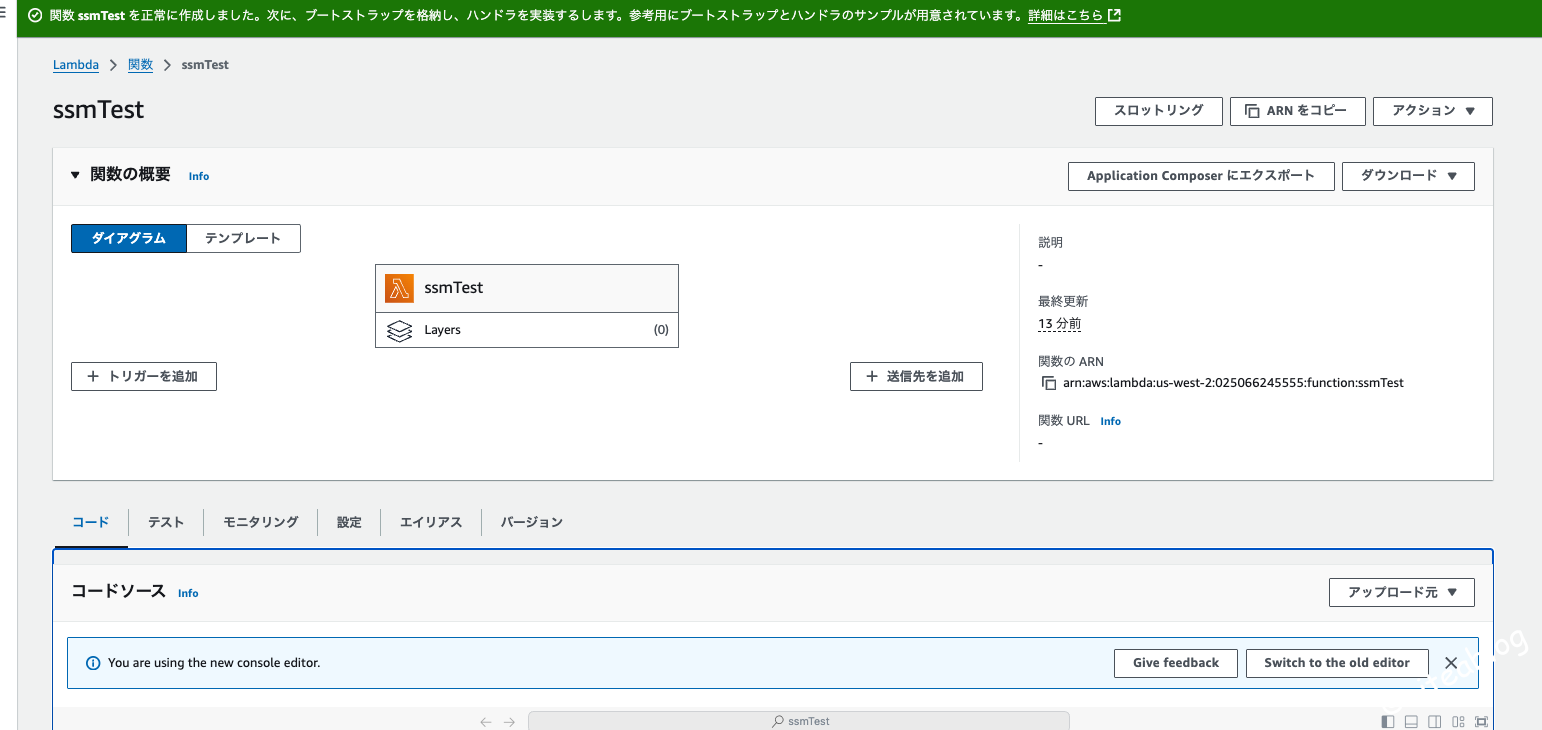Open the 詳細はこちら link in banner

click(1074, 16)
